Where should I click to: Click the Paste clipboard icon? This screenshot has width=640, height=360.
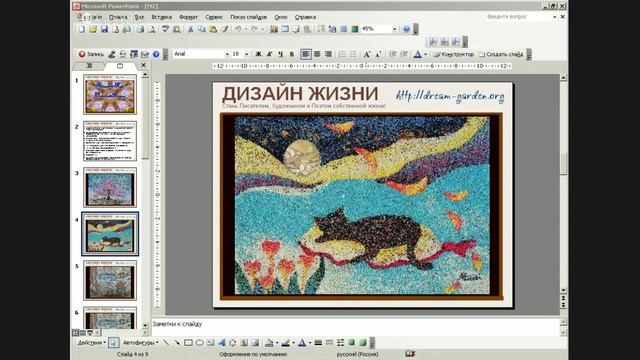pyautogui.click(x=213, y=29)
